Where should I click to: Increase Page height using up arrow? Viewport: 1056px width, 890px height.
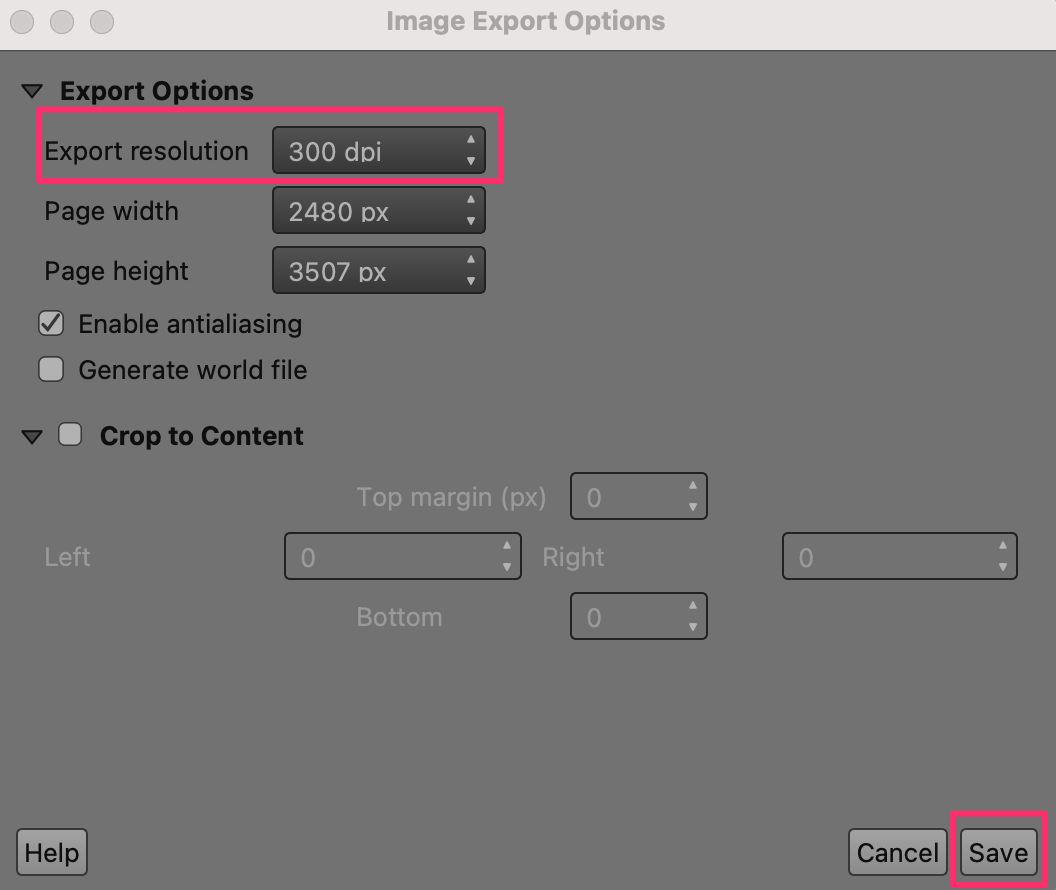click(x=470, y=260)
